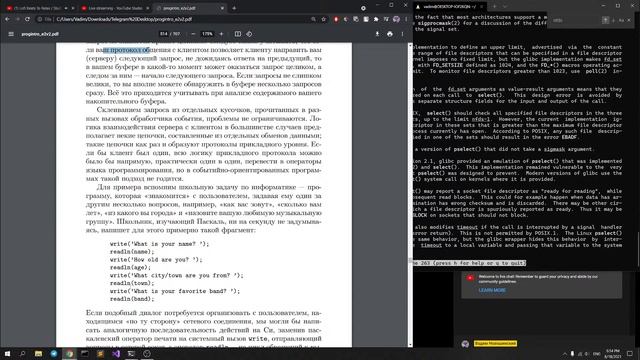Toggle case sensitivity in terminal search

pos(621,20)
